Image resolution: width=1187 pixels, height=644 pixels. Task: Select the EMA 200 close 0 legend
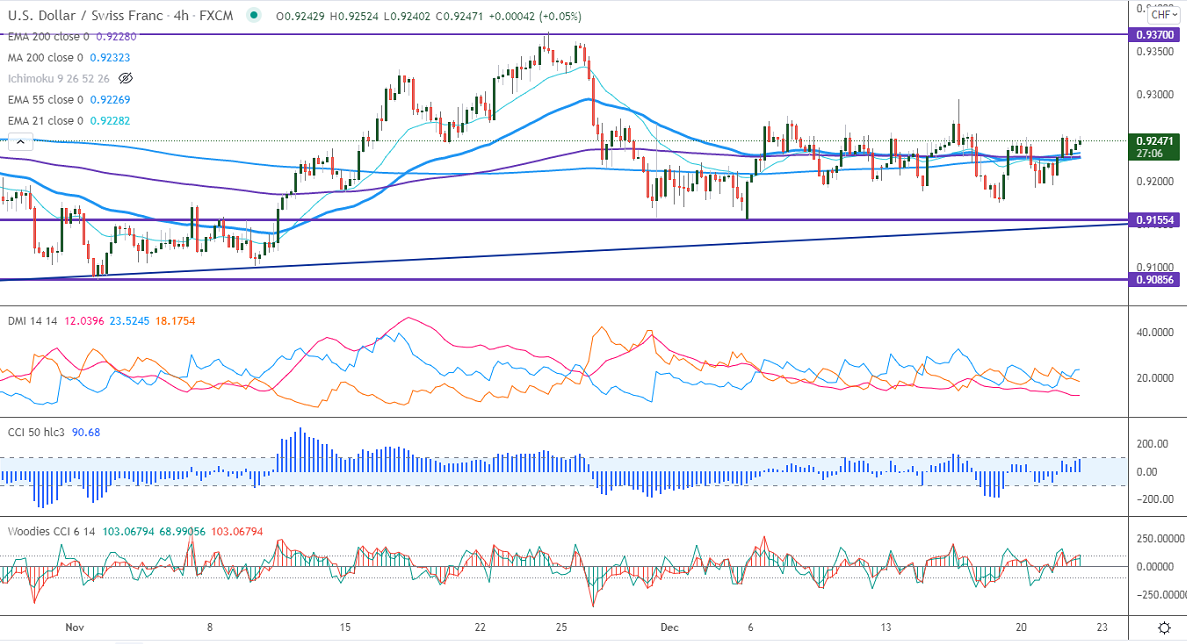click(x=48, y=36)
